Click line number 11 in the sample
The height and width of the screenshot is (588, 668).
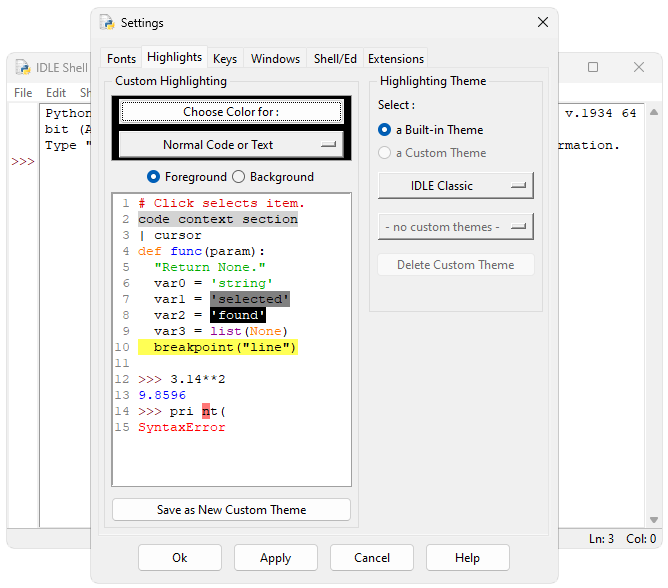pos(122,363)
